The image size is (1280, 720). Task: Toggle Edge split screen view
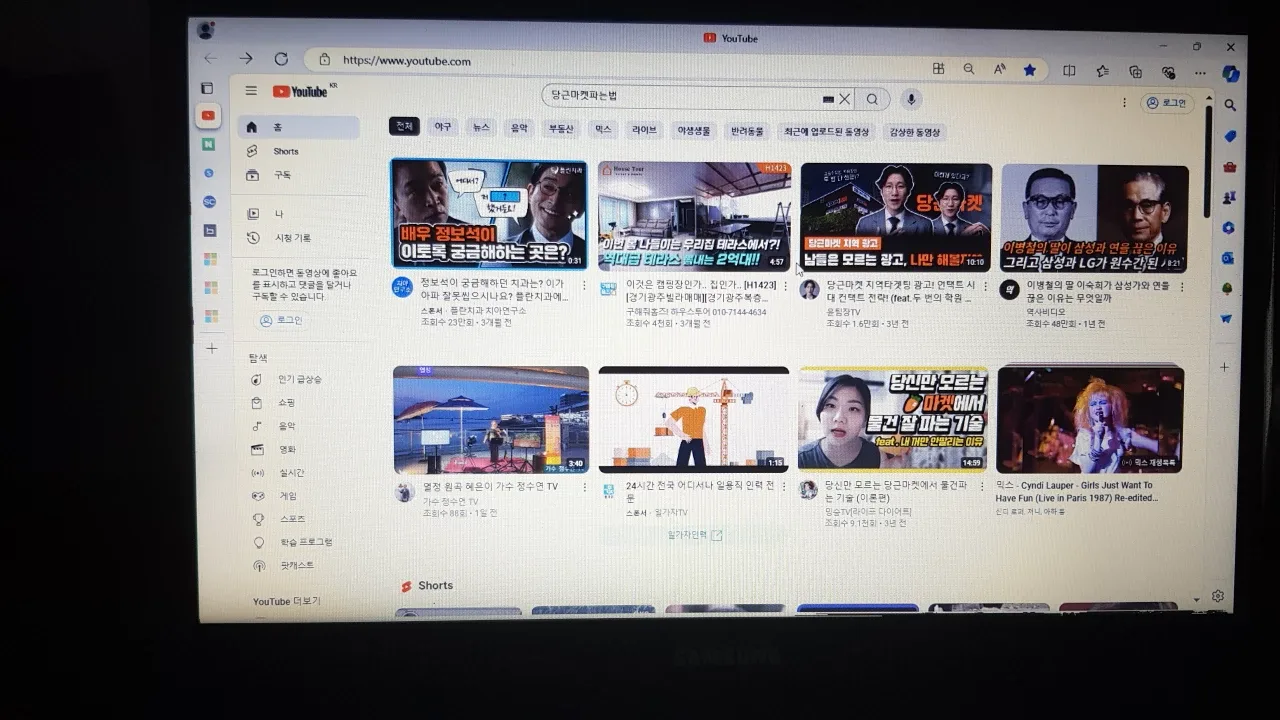(1069, 70)
